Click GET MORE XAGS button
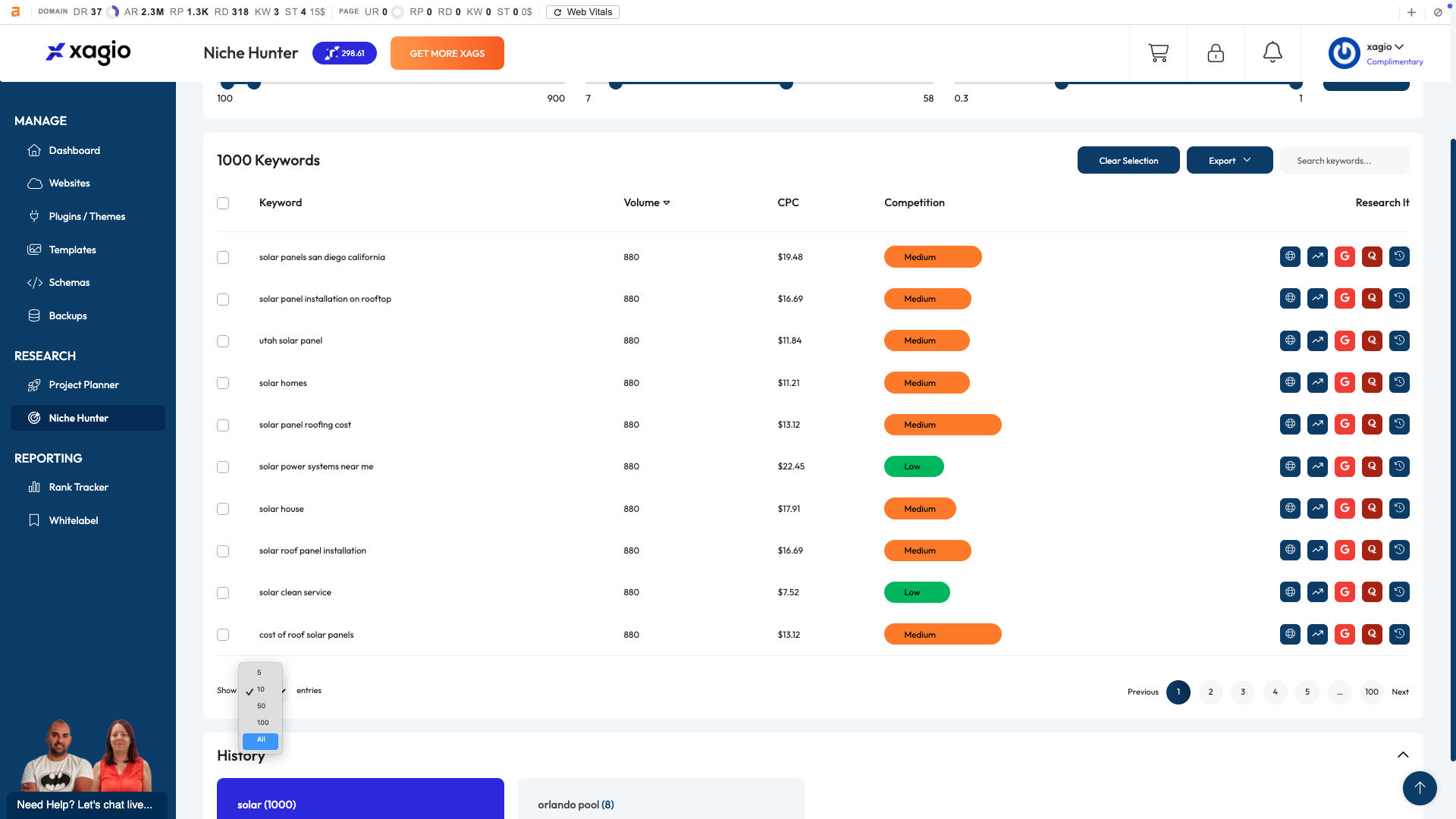The width and height of the screenshot is (1456, 819). pos(447,53)
